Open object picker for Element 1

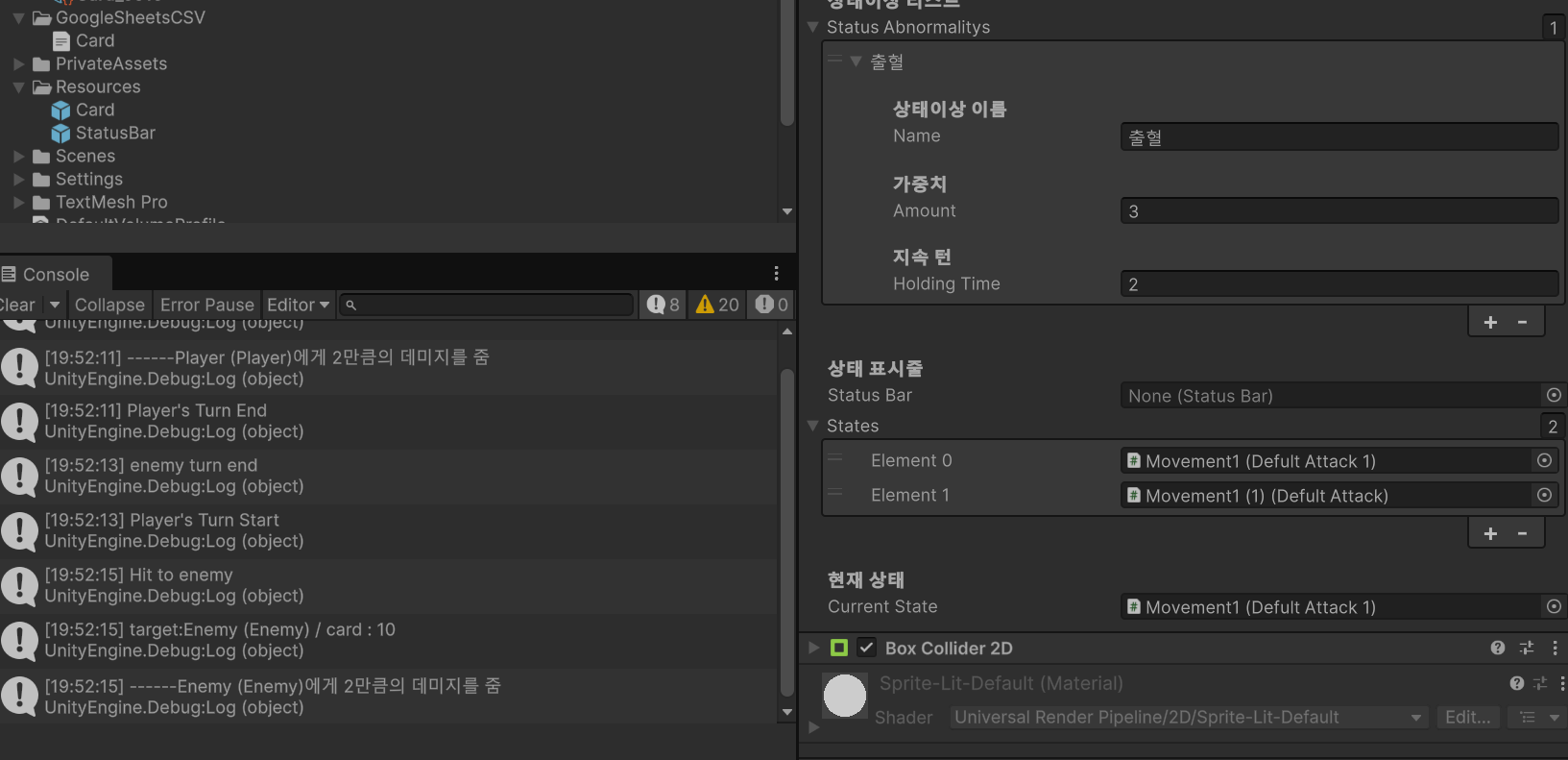click(x=1544, y=495)
